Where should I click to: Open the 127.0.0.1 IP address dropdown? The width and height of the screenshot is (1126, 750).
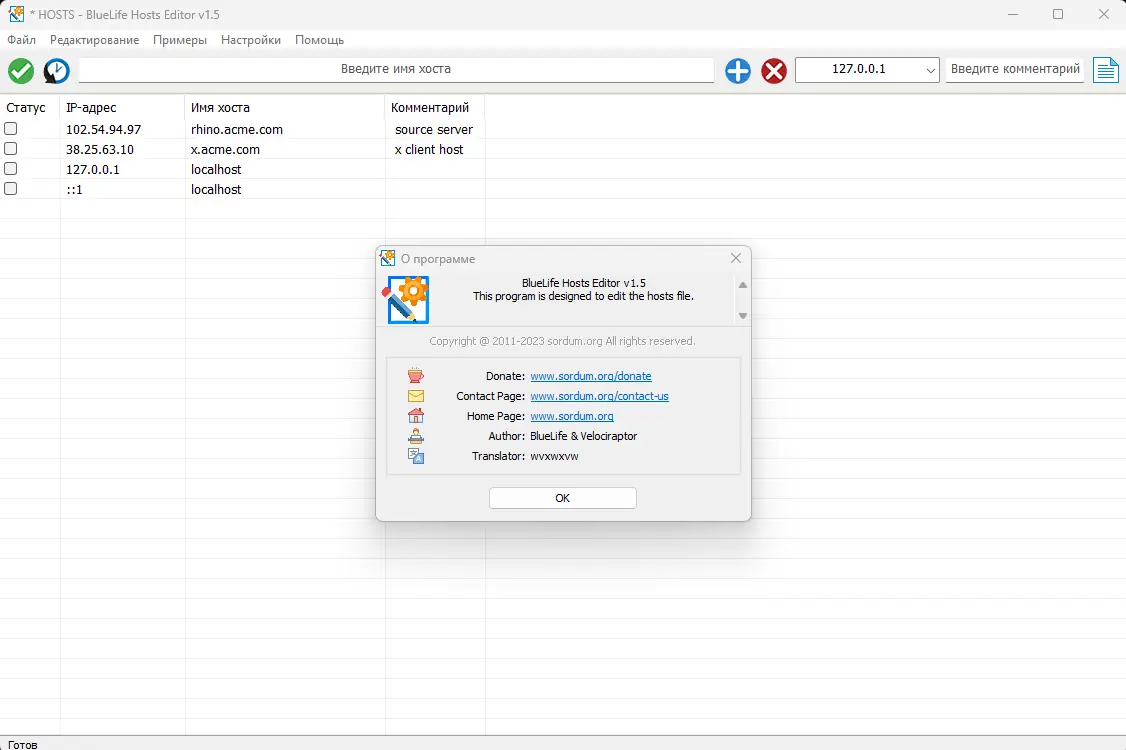pyautogui.click(x=930, y=70)
